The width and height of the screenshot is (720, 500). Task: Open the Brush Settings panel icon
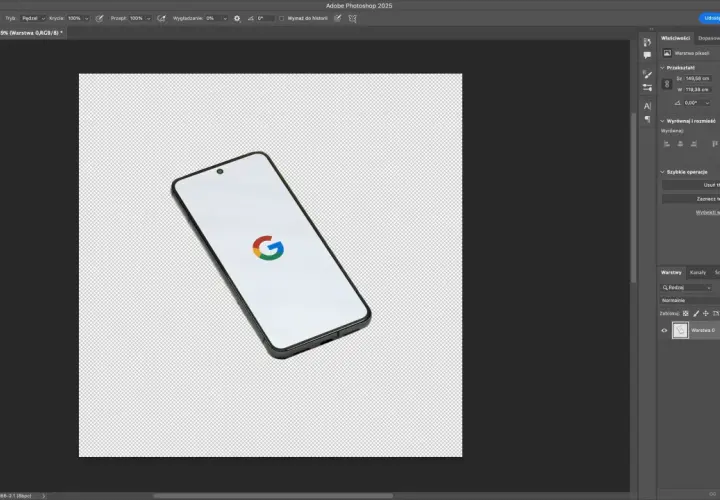(647, 74)
